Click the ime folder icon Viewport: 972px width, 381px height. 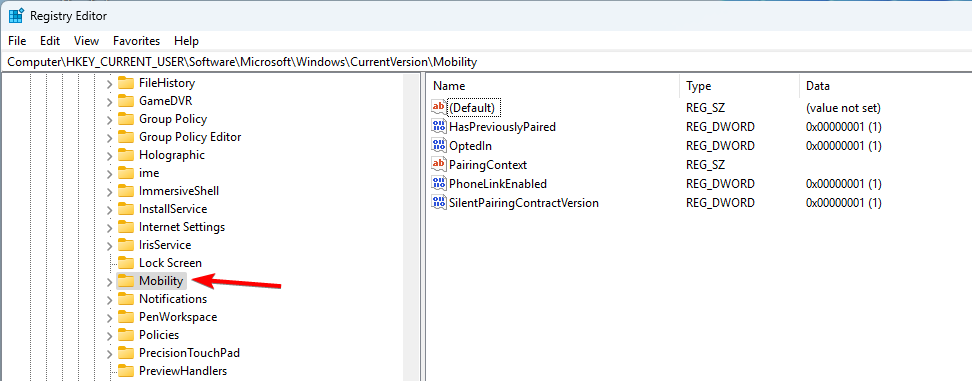(126, 173)
